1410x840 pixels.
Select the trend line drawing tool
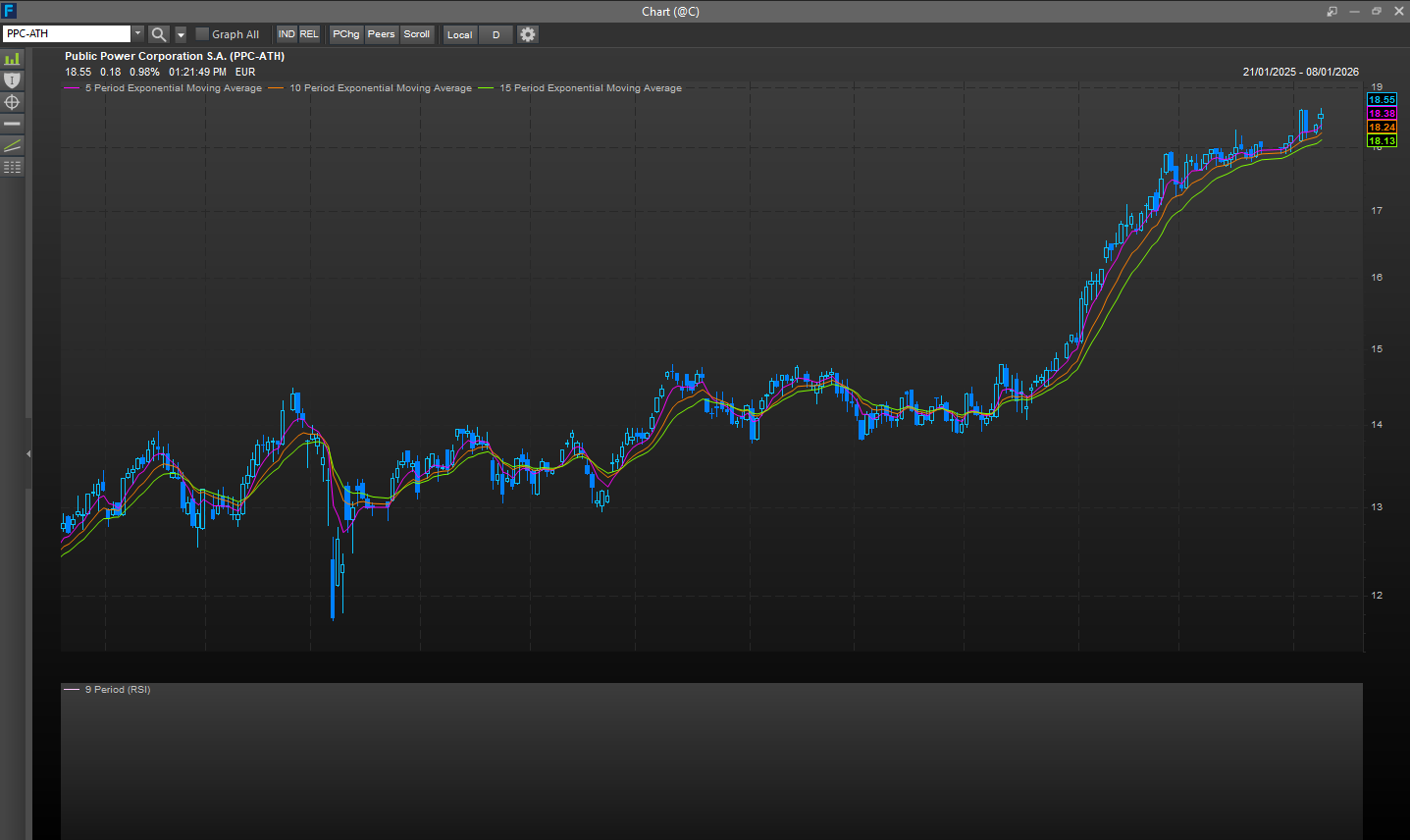pyautogui.click(x=12, y=145)
